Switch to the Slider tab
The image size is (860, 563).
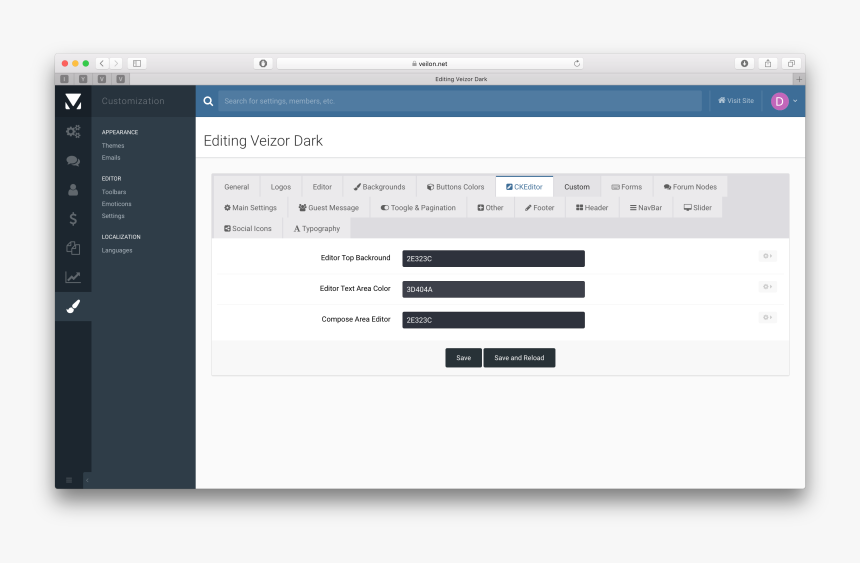(x=698, y=207)
